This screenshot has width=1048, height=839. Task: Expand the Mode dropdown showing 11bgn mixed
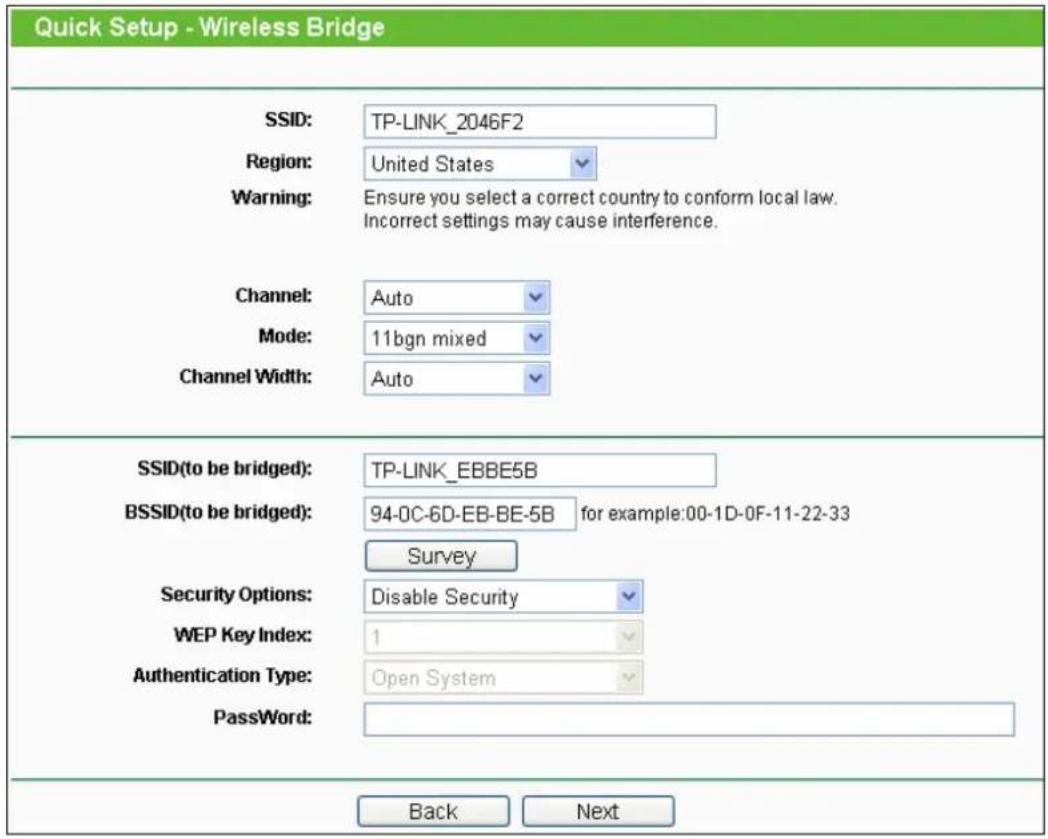[x=456, y=338]
